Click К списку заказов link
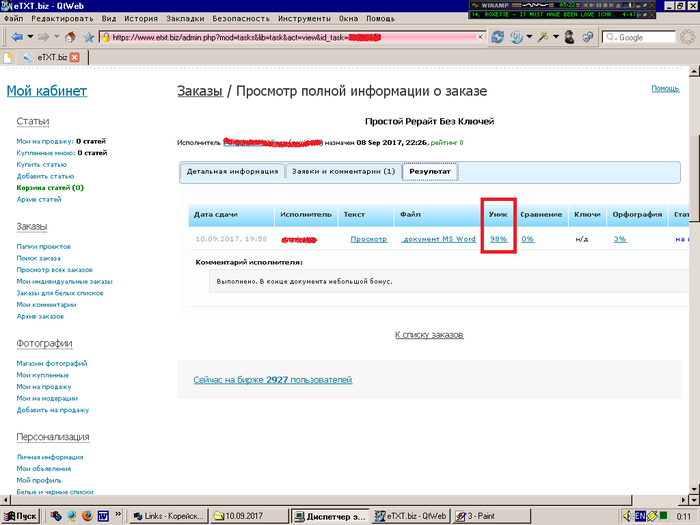Viewport: 700px width, 525px height. pos(429,334)
